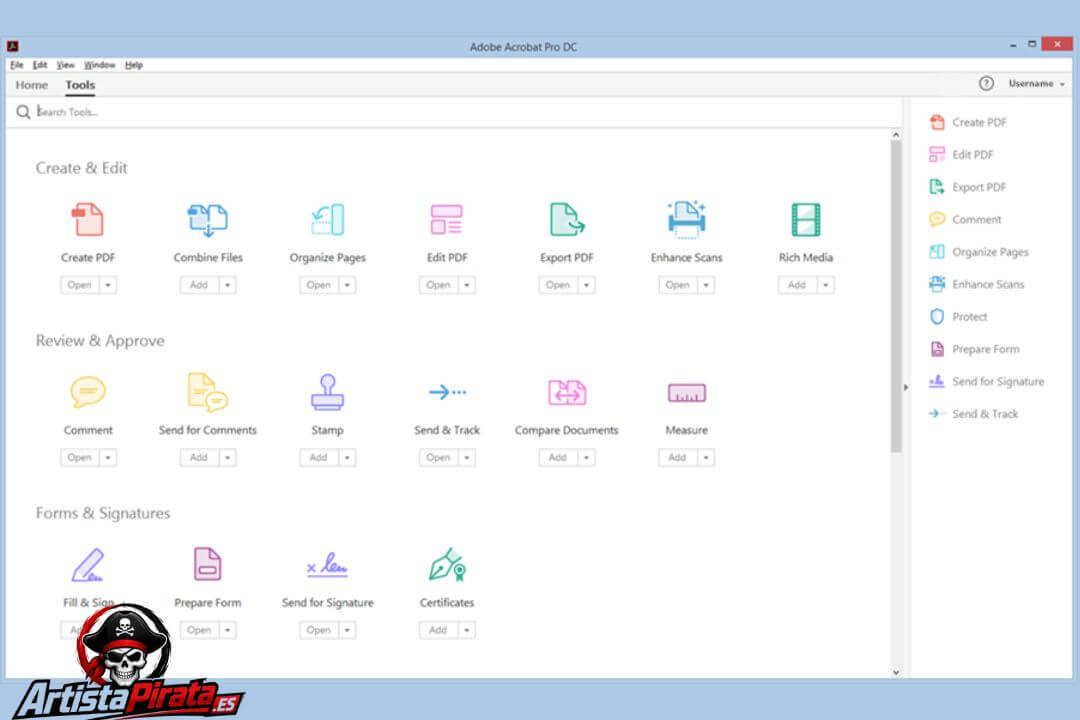Screen dimensions: 1080x720
Task: Click the Open button under Send & Track
Action: 439,457
